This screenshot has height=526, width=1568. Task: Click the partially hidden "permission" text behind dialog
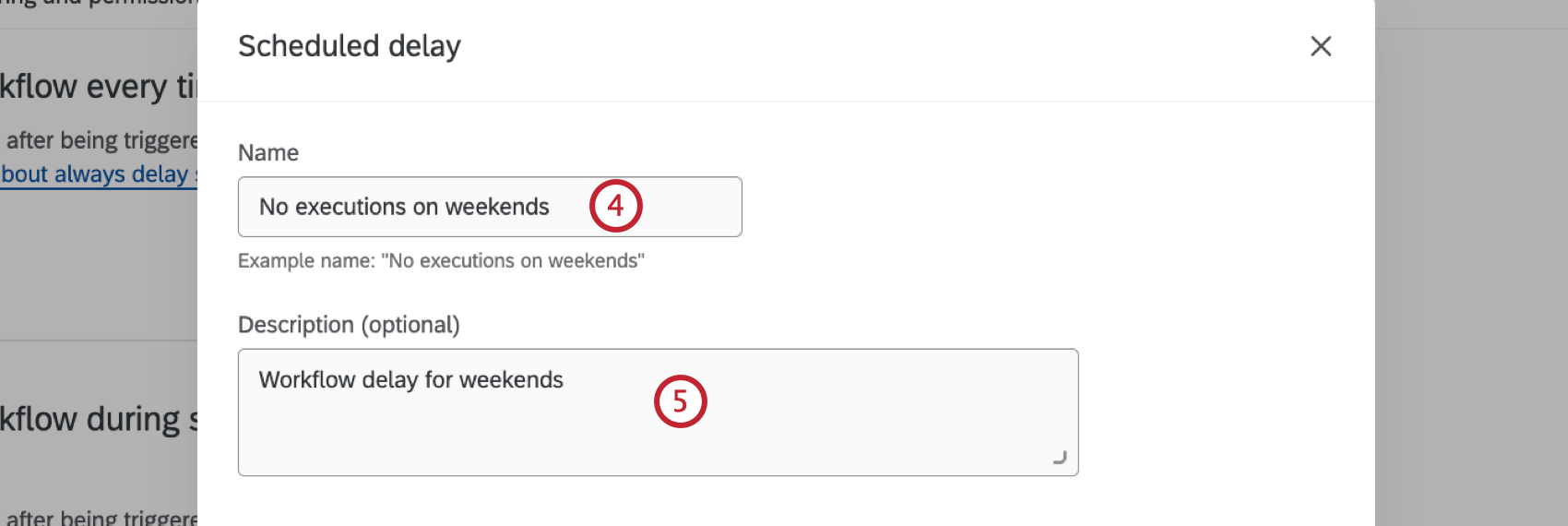click(138, 4)
